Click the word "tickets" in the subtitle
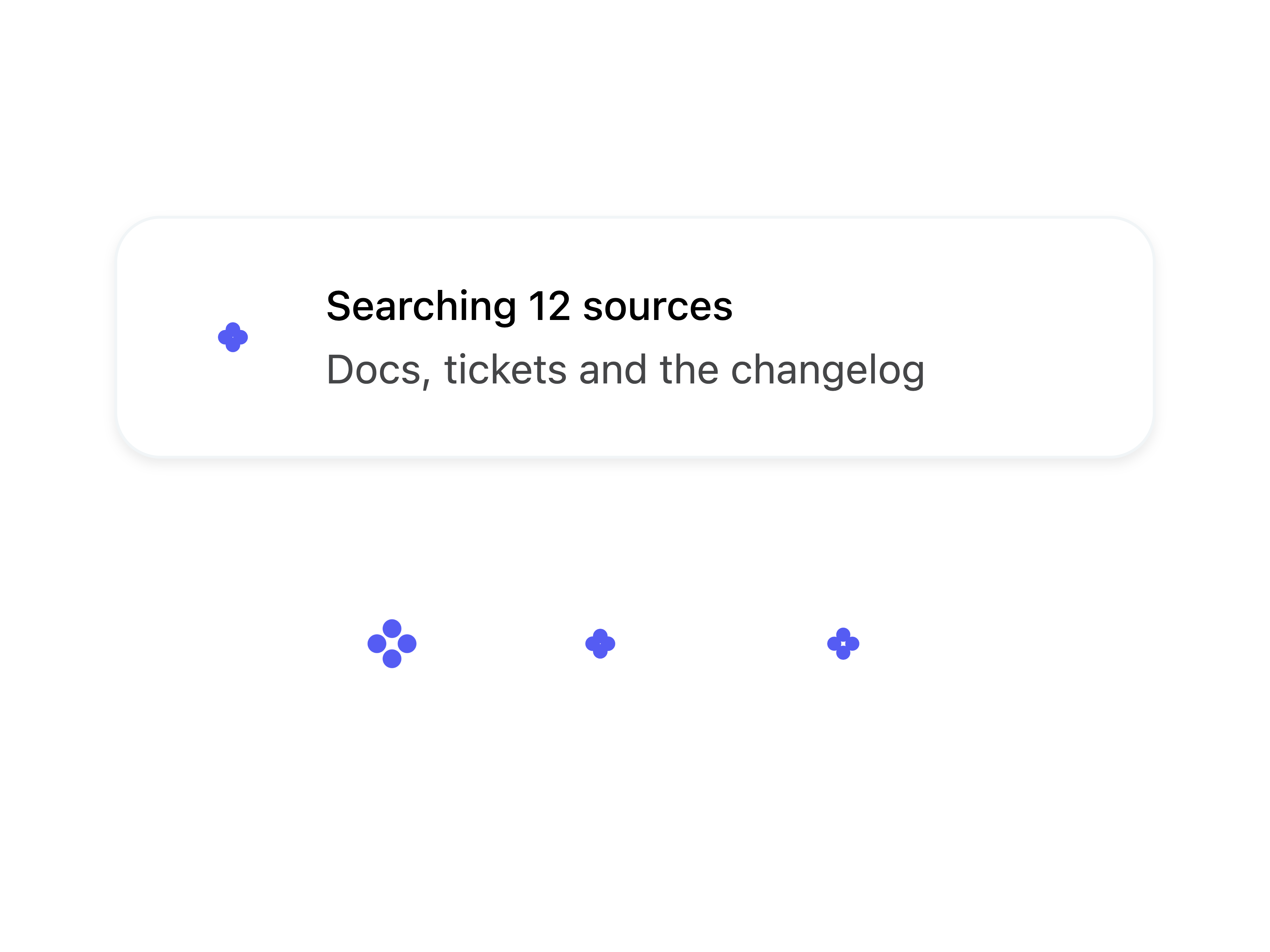This screenshot has width=1270, height=952. coord(505,369)
